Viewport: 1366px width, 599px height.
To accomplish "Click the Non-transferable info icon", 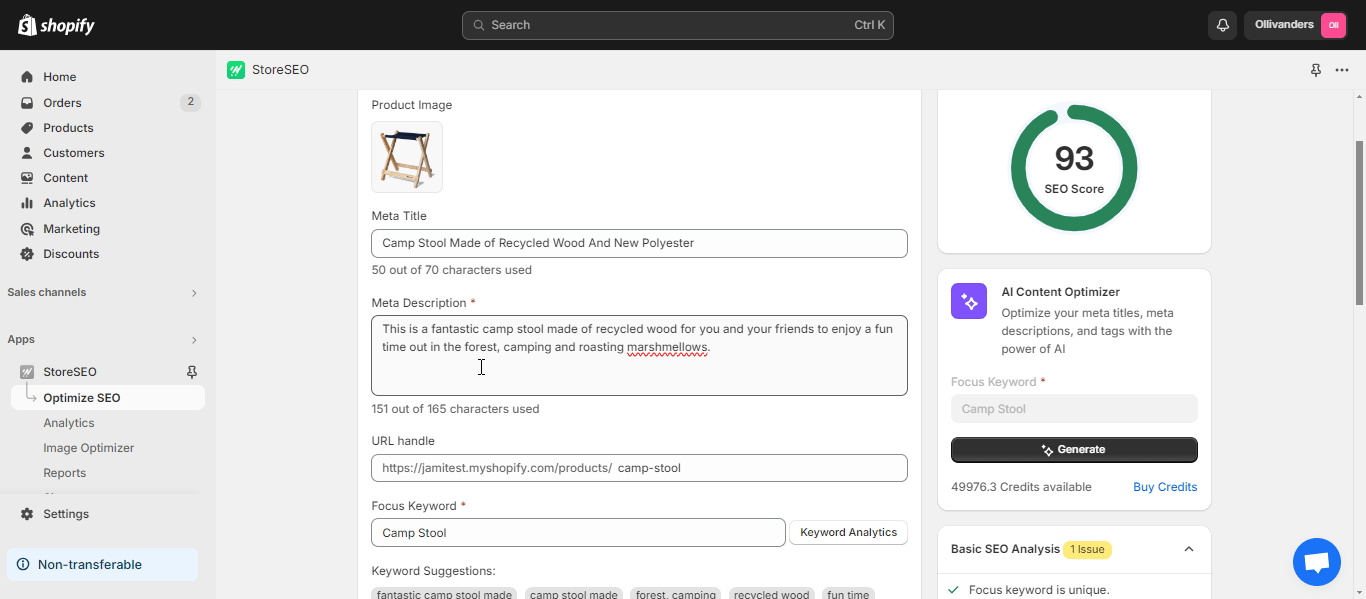I will point(23,565).
